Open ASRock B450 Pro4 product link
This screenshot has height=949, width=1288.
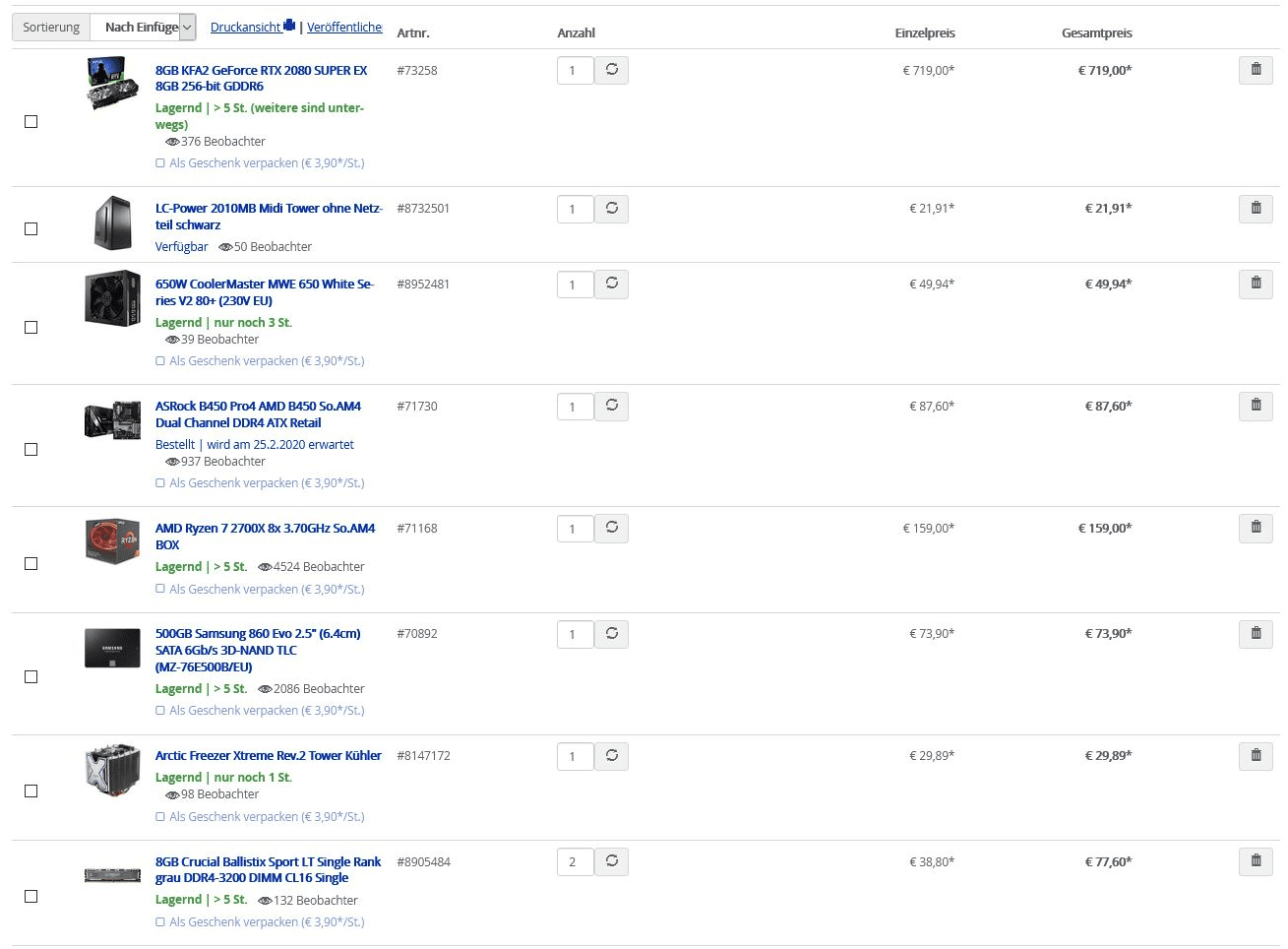click(258, 414)
